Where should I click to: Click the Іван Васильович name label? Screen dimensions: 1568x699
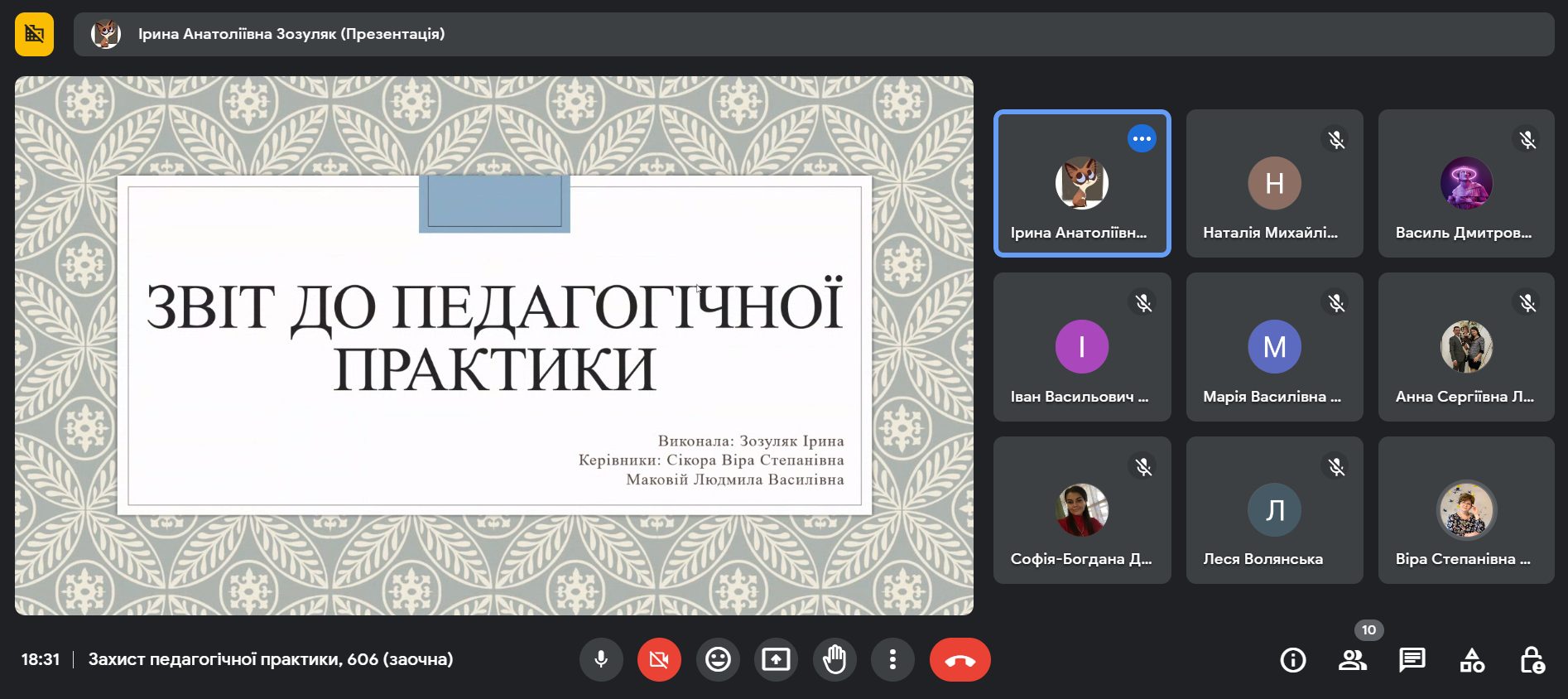1080,397
